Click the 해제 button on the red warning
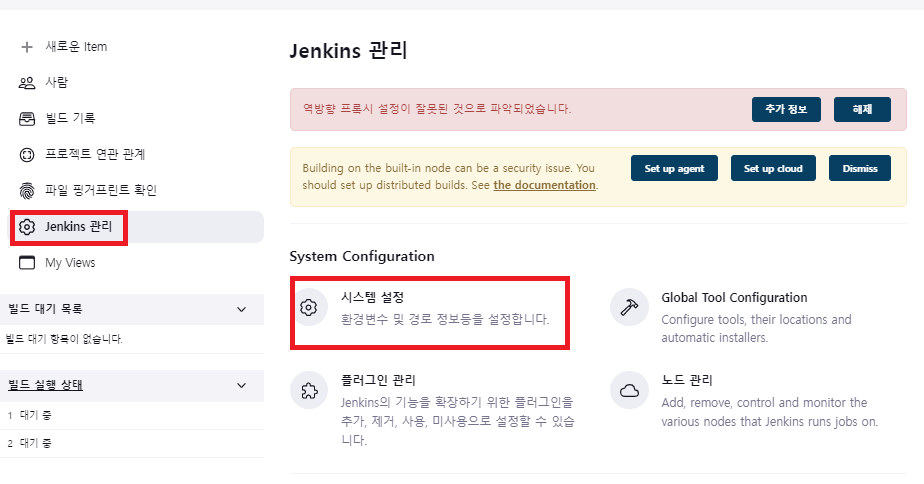 pos(862,109)
